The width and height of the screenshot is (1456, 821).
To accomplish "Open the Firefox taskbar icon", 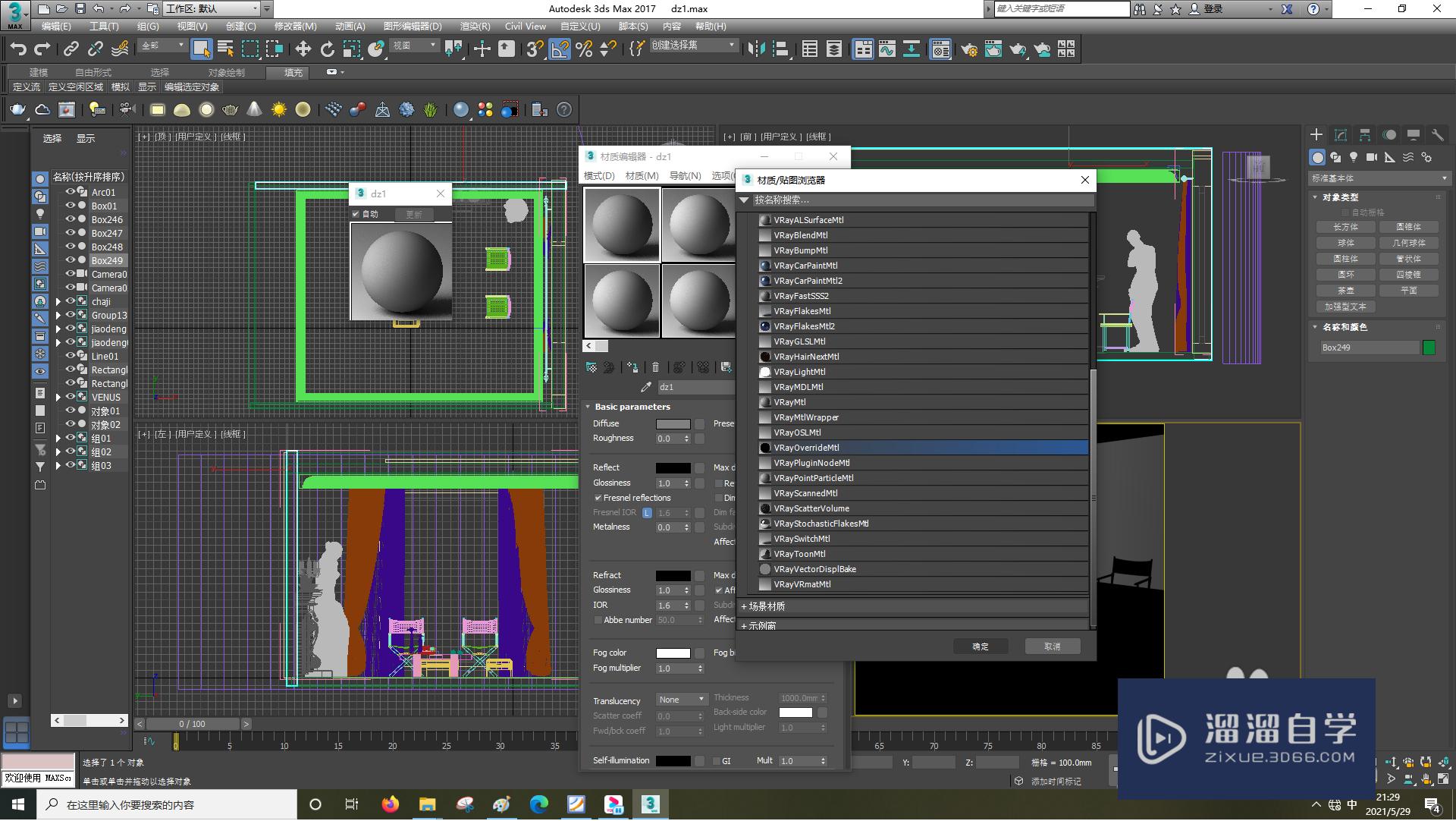I will [x=391, y=804].
